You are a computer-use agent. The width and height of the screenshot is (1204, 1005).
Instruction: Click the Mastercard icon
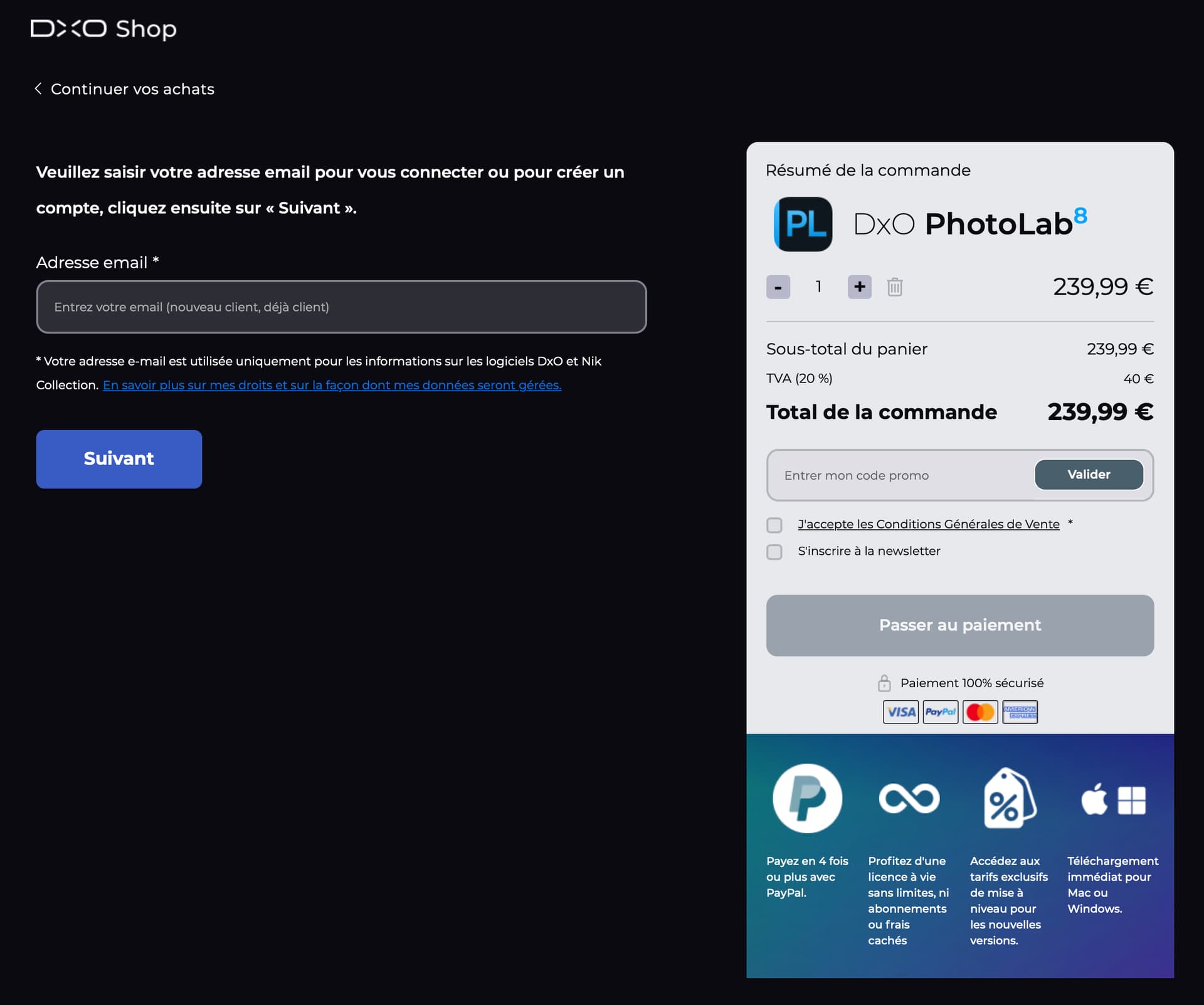[980, 712]
